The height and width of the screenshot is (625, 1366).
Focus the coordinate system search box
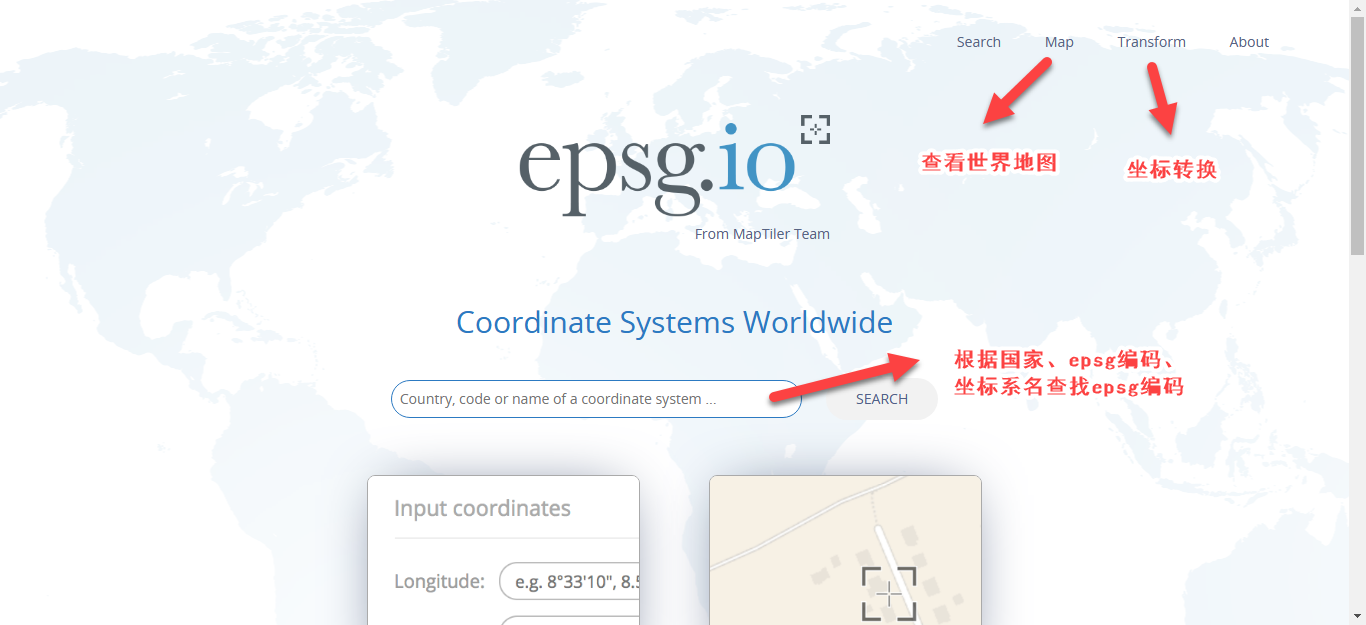595,399
